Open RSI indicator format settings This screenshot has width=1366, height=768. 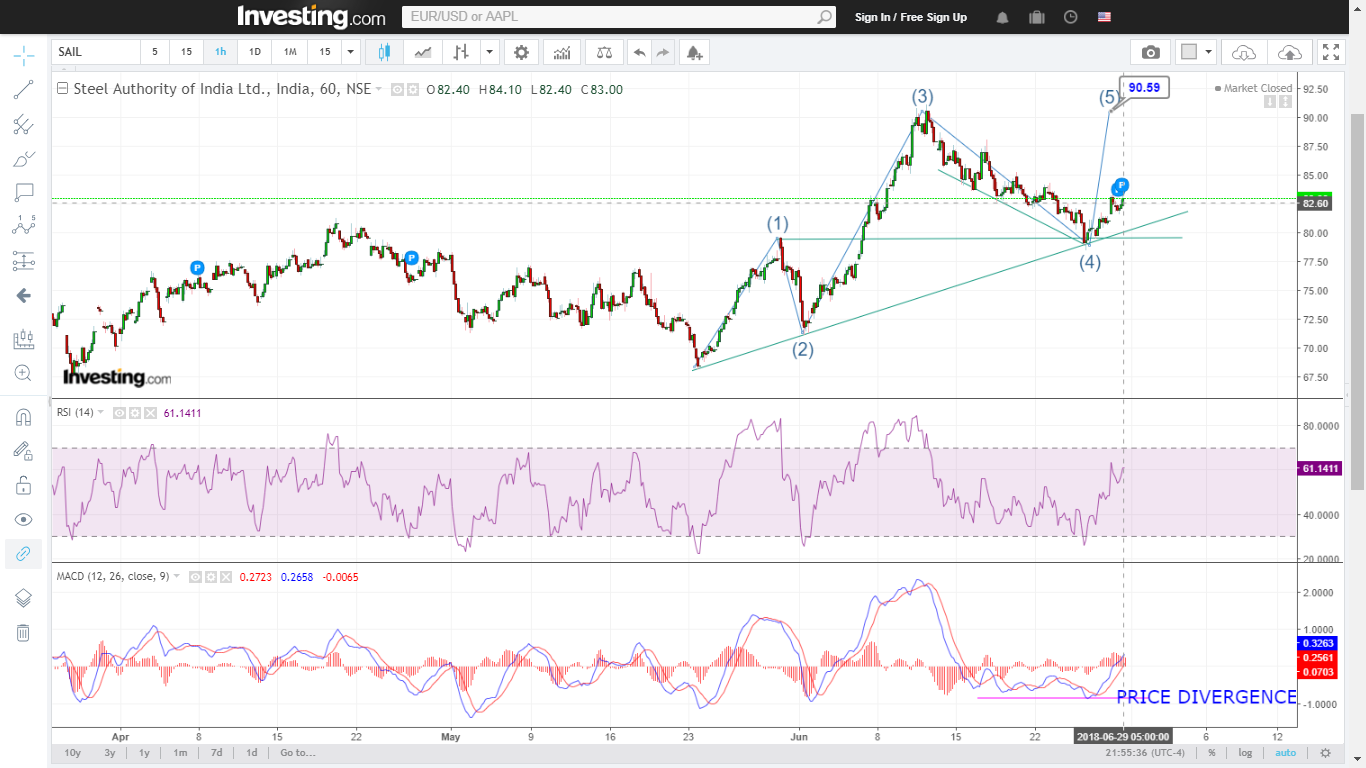(x=134, y=412)
